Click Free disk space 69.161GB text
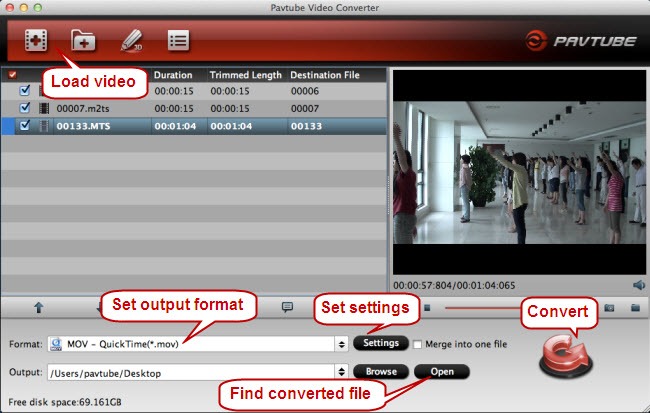 [65, 402]
